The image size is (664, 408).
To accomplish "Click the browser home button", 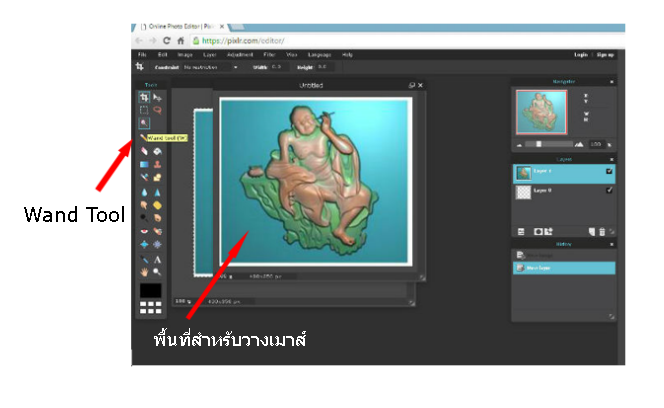I will click(181, 41).
